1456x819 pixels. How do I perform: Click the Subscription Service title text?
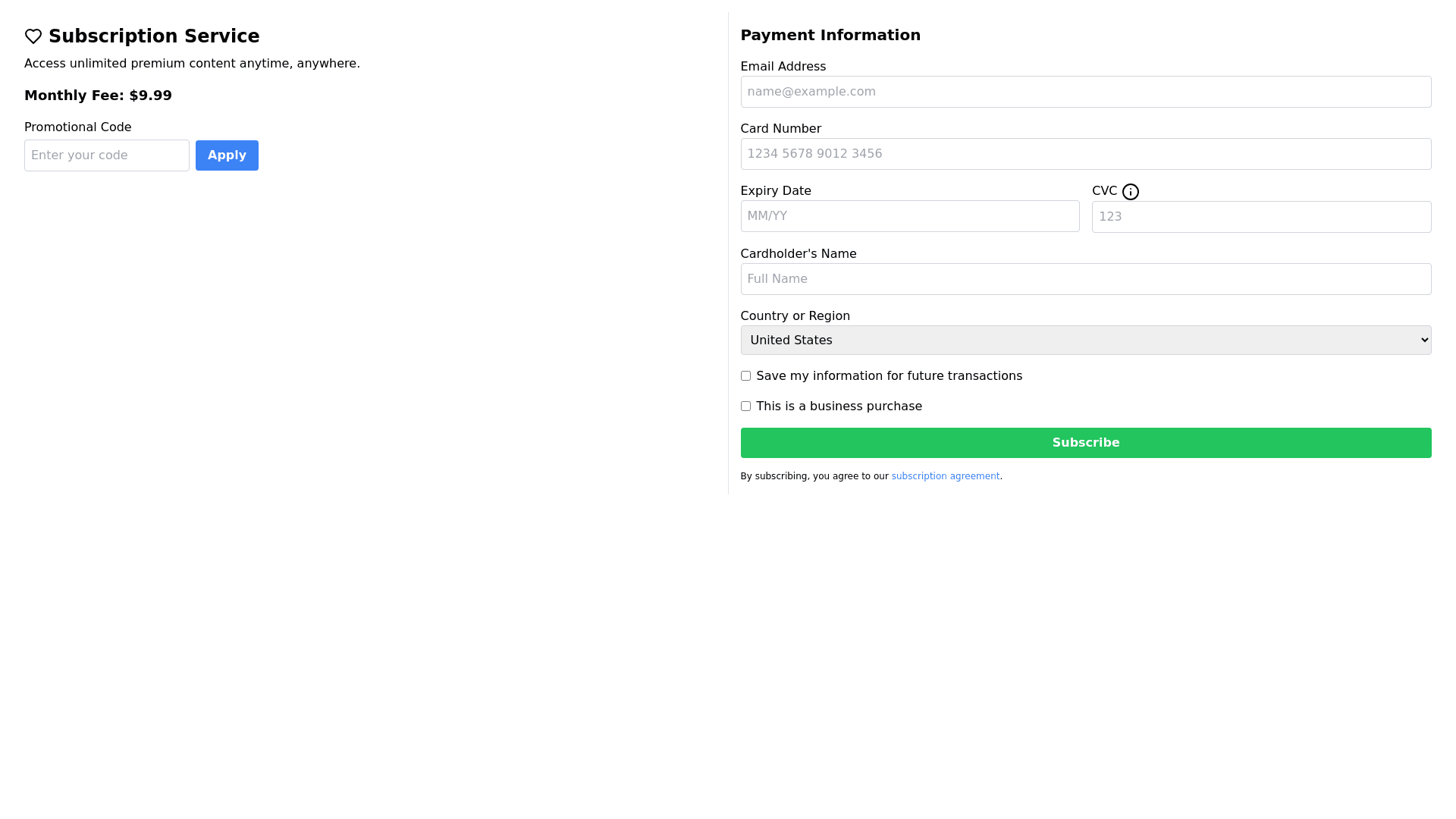click(x=154, y=36)
